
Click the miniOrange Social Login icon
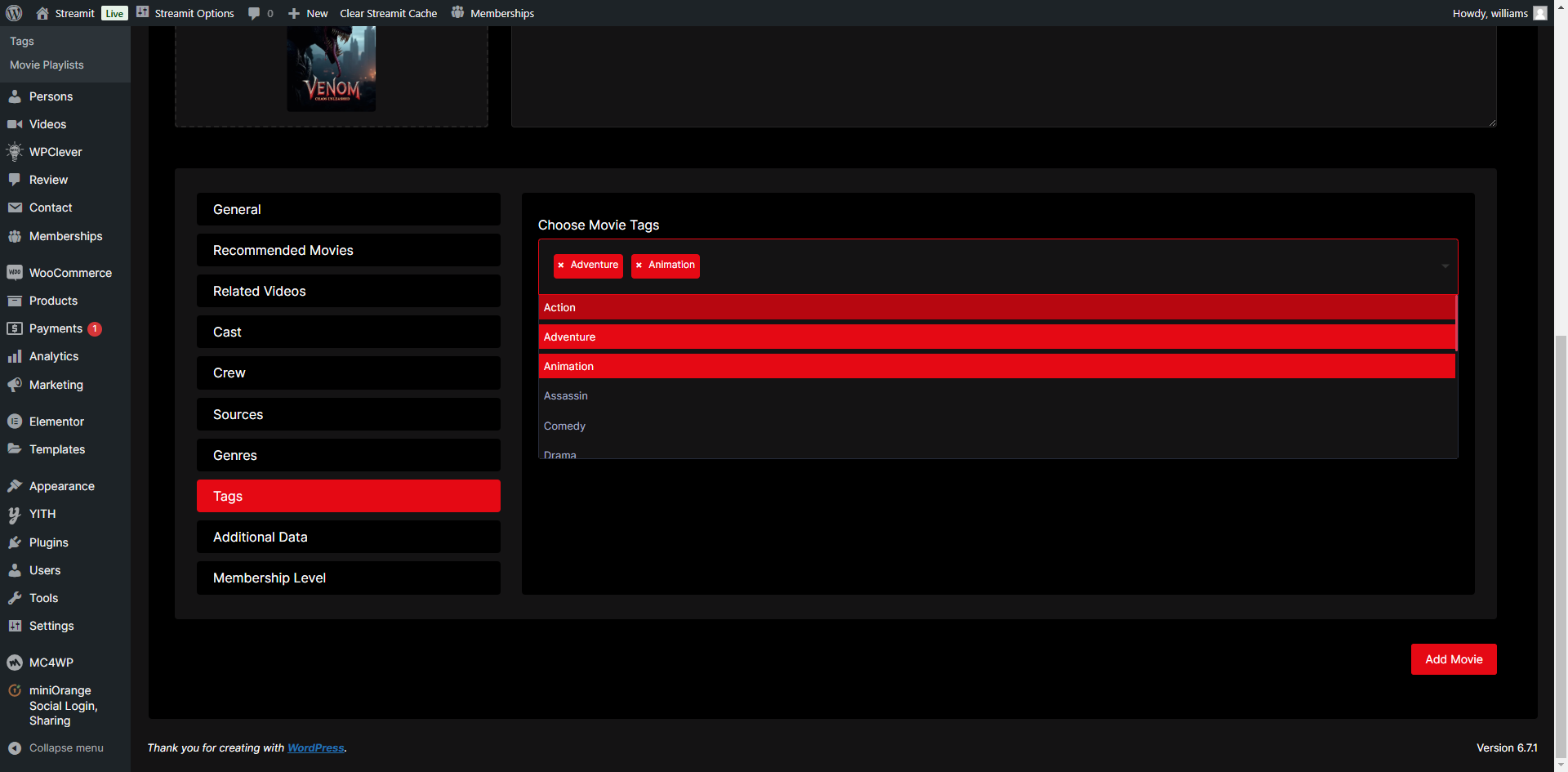tap(15, 690)
